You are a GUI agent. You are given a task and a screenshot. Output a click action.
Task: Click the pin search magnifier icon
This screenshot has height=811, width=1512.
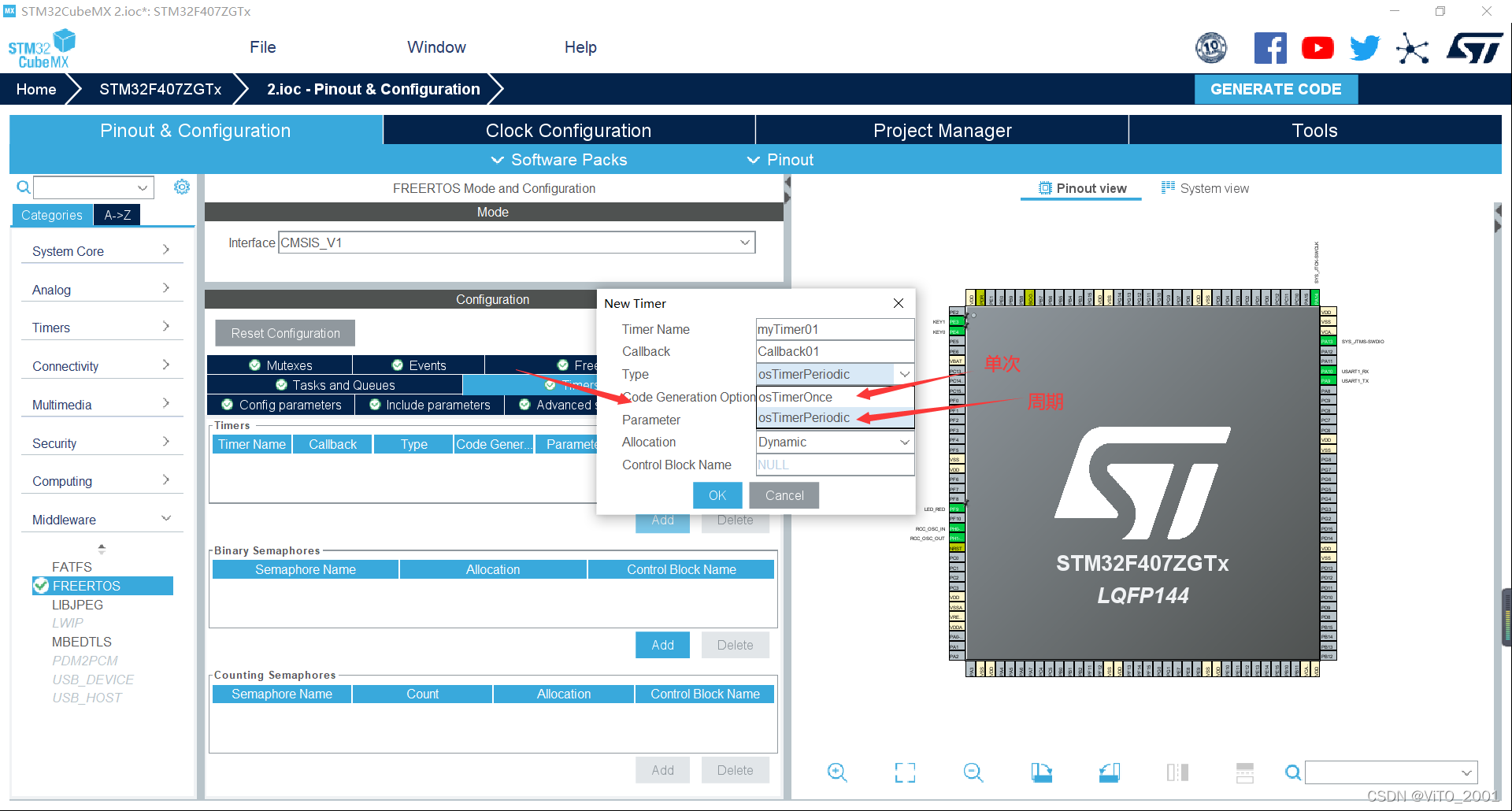[1292, 772]
